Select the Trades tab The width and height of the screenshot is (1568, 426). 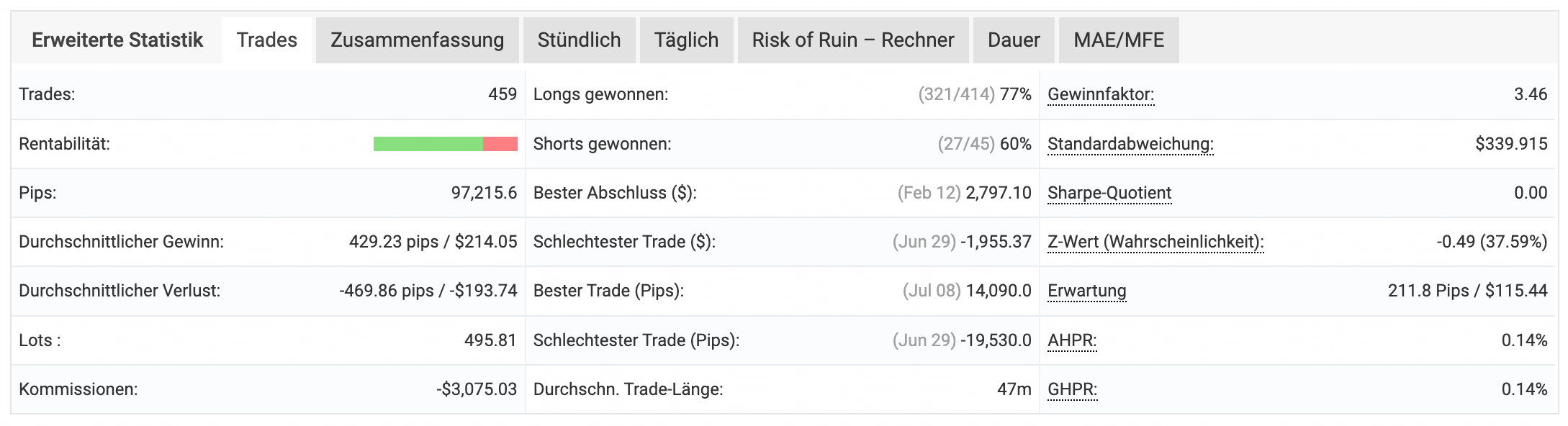[x=267, y=40]
